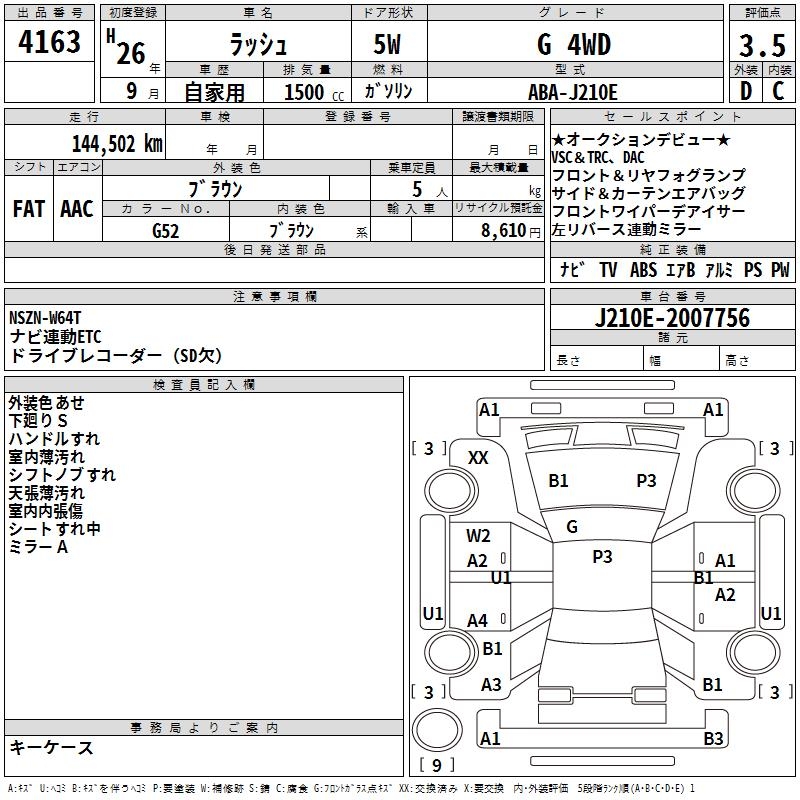The image size is (800, 800).
Task: Select inspector note 天張薄汚れ
Action: pos(46,492)
